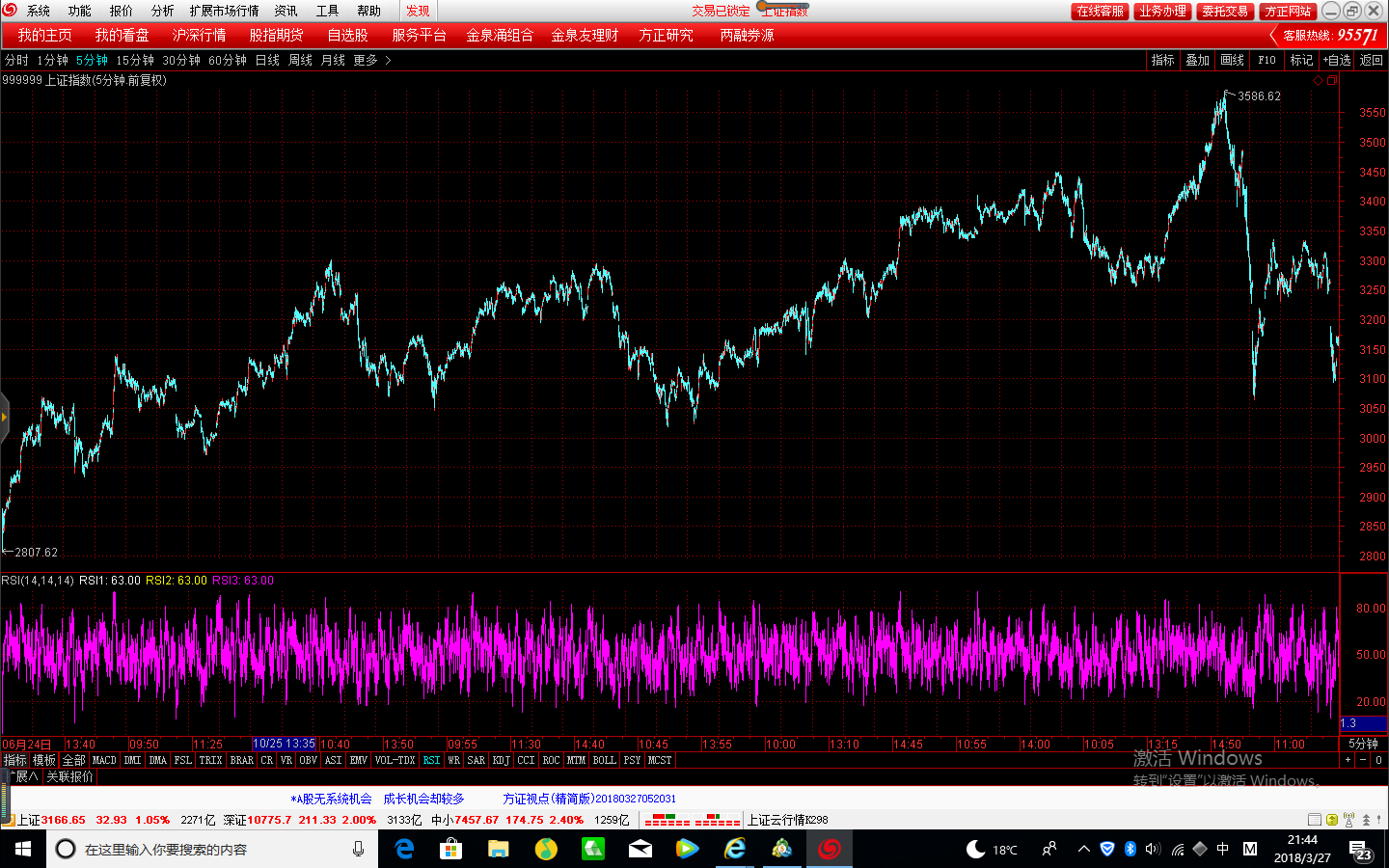Screen dimensions: 1389x868
Task: Click the Windows search input field
Action: [212, 849]
